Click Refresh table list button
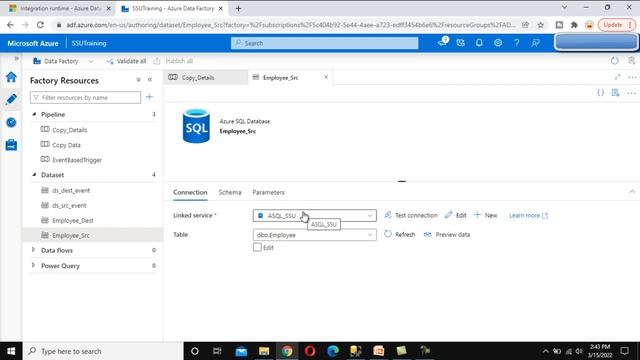 (x=400, y=234)
